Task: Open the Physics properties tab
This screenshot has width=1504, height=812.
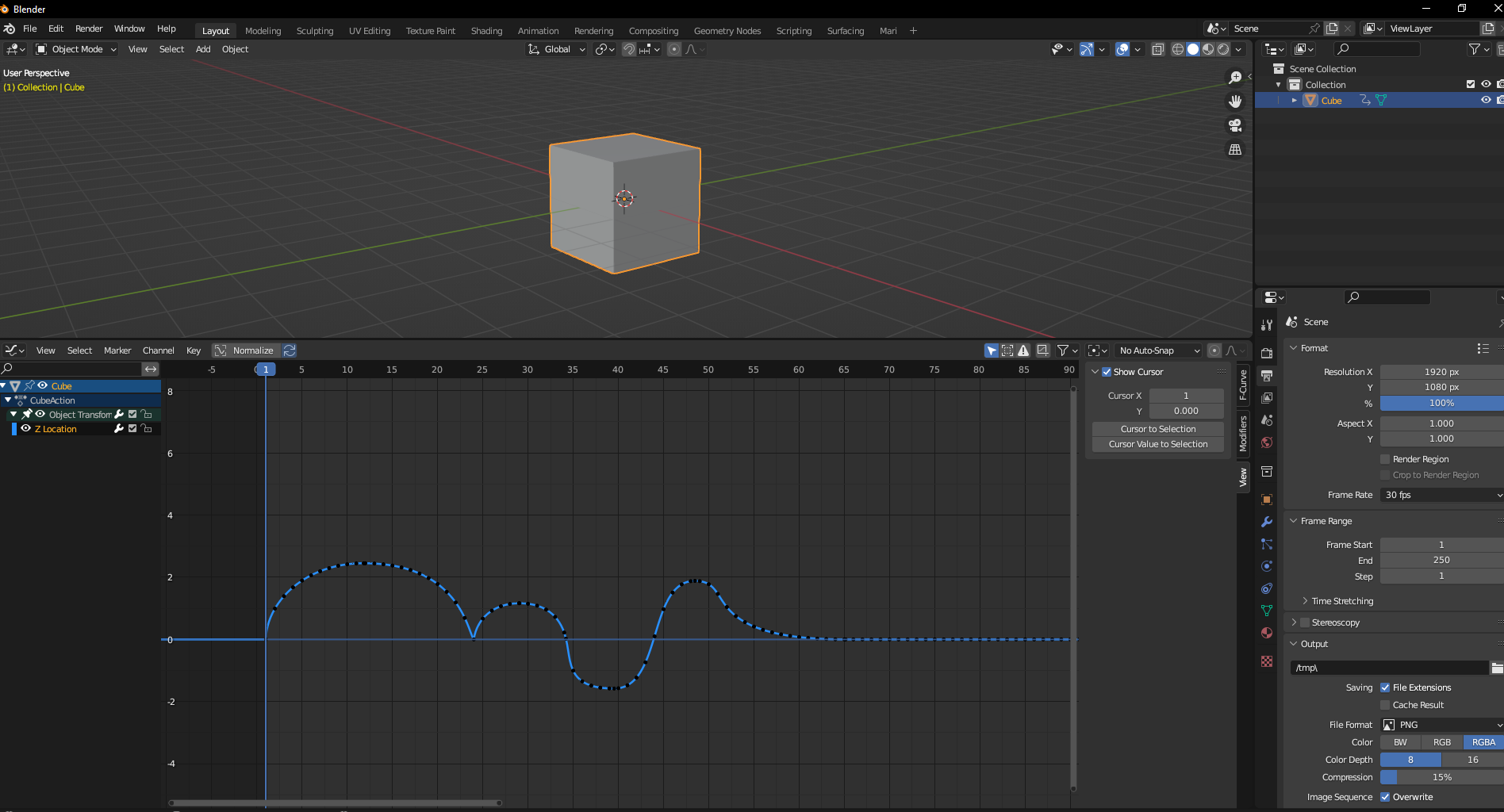Action: (x=1267, y=566)
